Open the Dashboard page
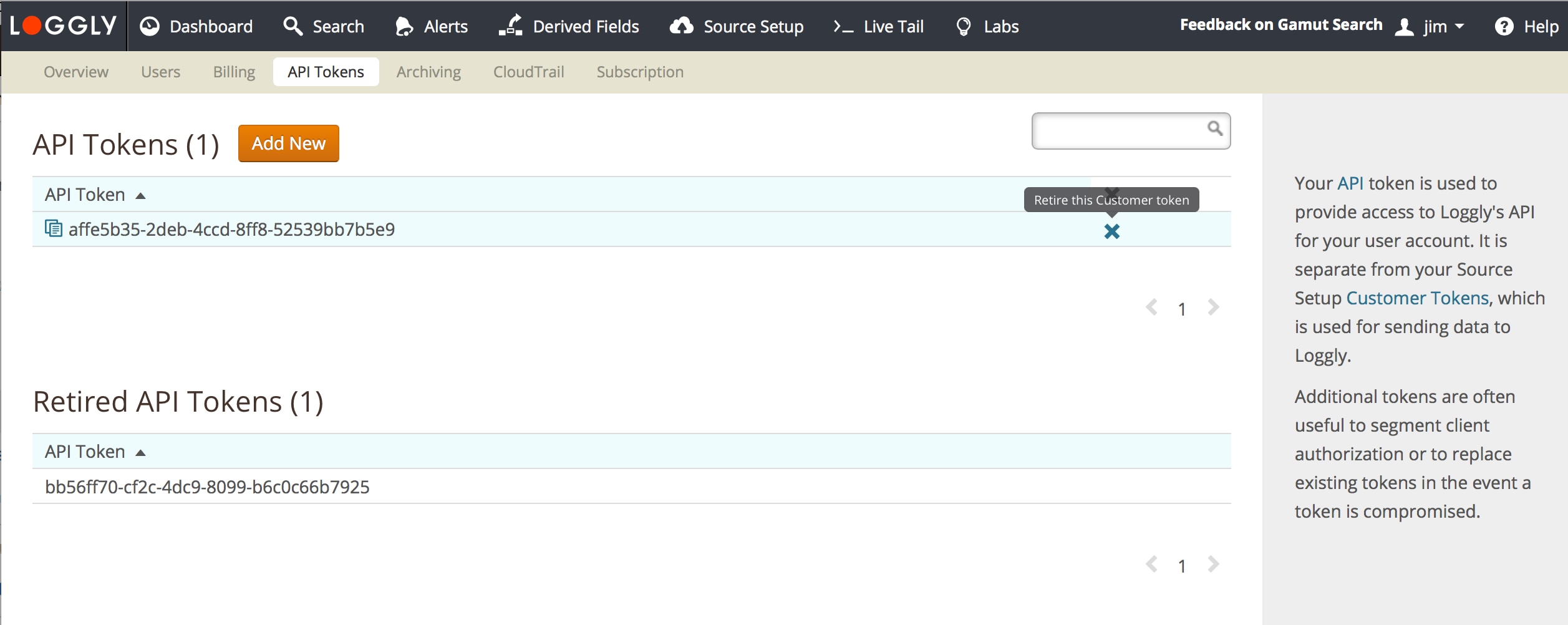The image size is (1568, 625). [196, 26]
